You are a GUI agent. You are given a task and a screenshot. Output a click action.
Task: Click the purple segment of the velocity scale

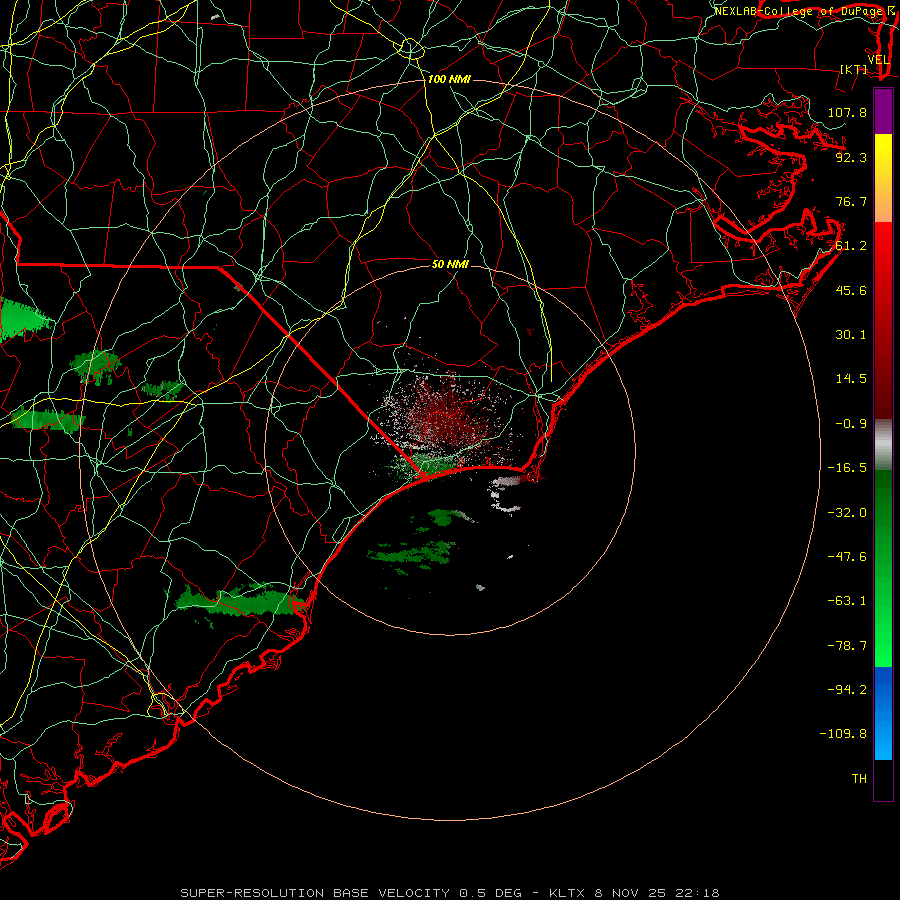coord(883,111)
